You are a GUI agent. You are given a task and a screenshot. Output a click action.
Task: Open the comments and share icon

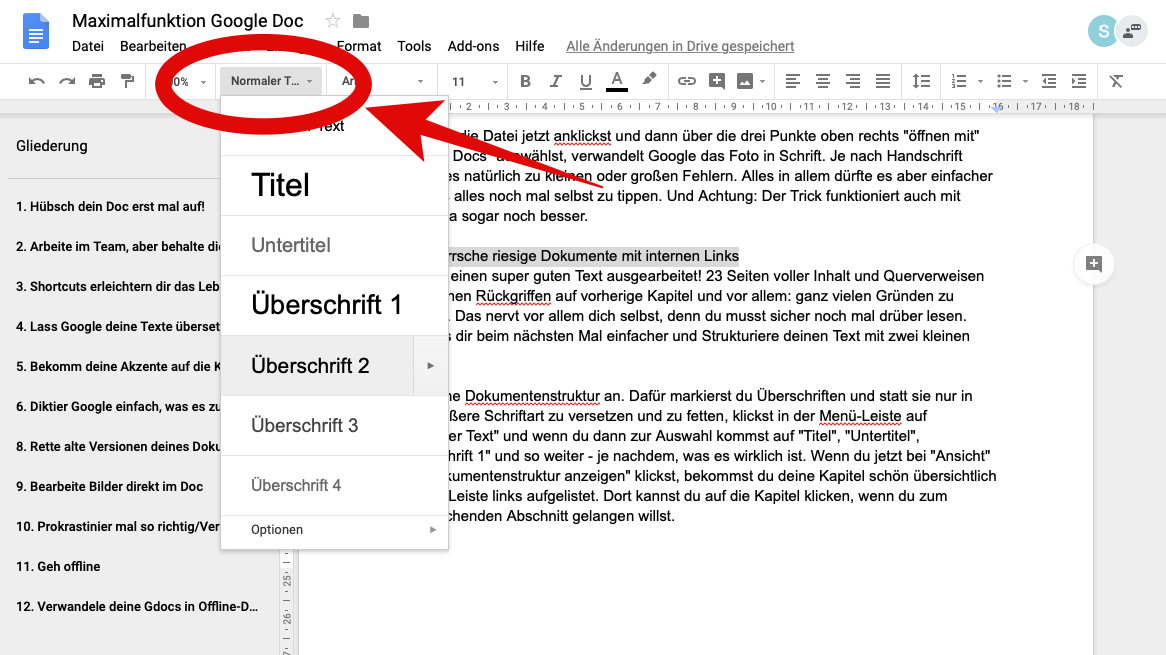1132,31
